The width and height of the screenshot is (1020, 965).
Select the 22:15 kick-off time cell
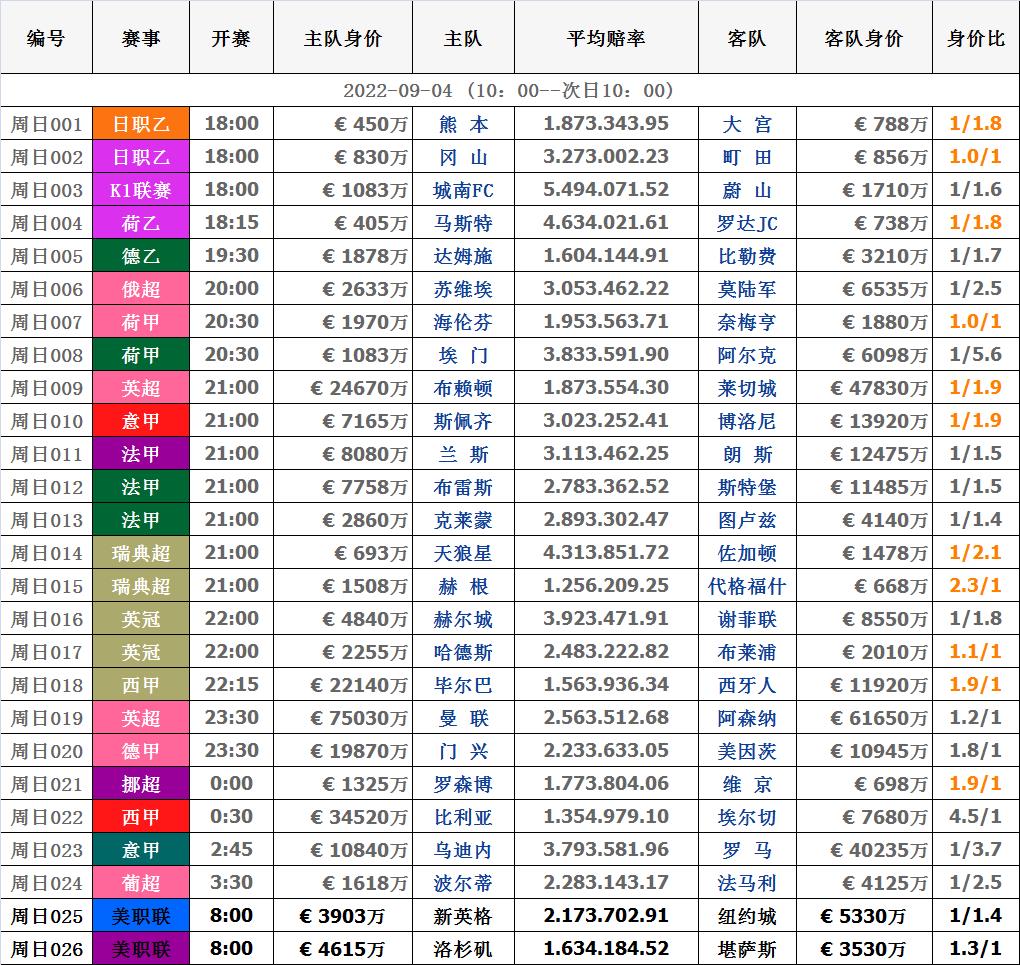click(x=231, y=685)
